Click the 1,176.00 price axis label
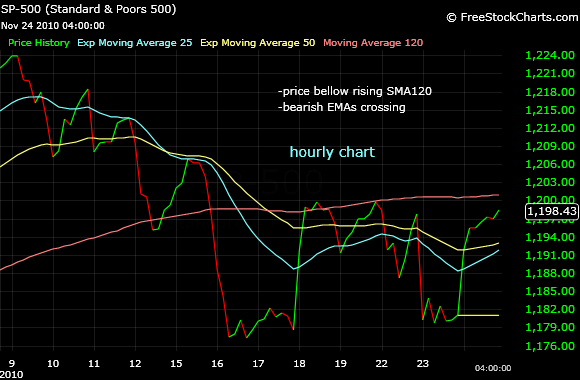 pos(550,346)
